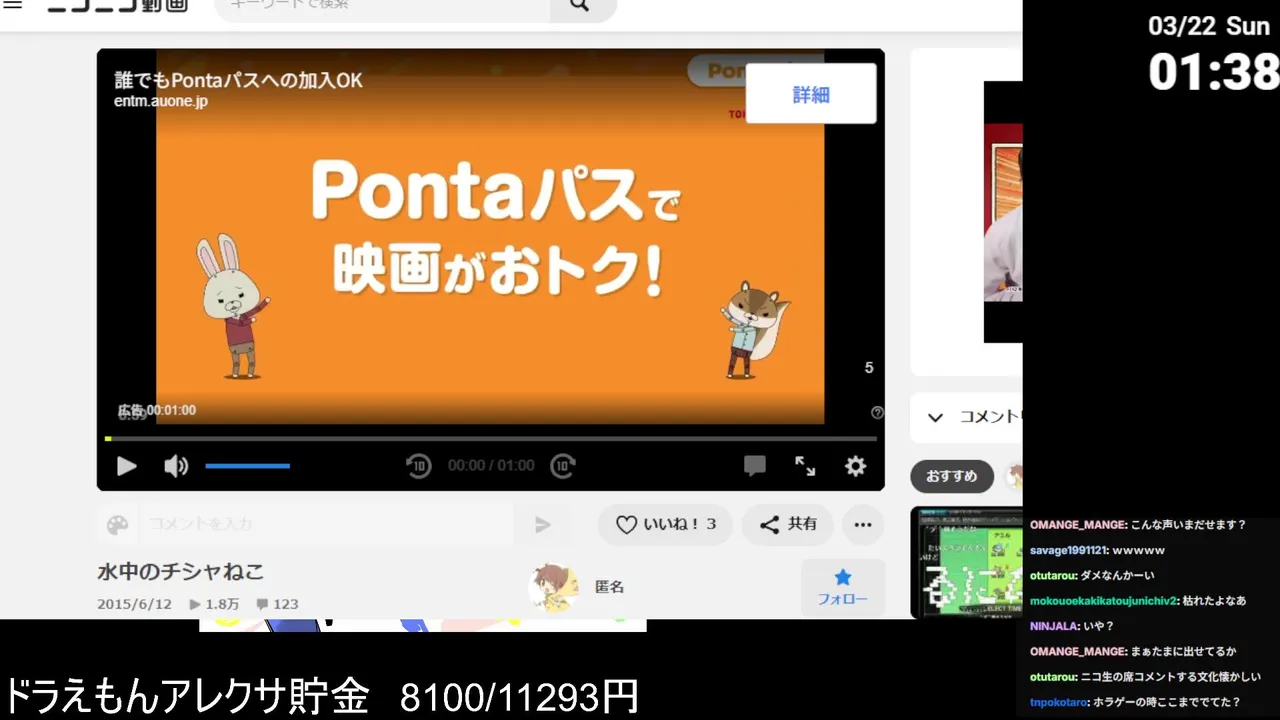The height and width of the screenshot is (720, 1280).
Task: Send comment with the arrow button
Action: click(542, 525)
